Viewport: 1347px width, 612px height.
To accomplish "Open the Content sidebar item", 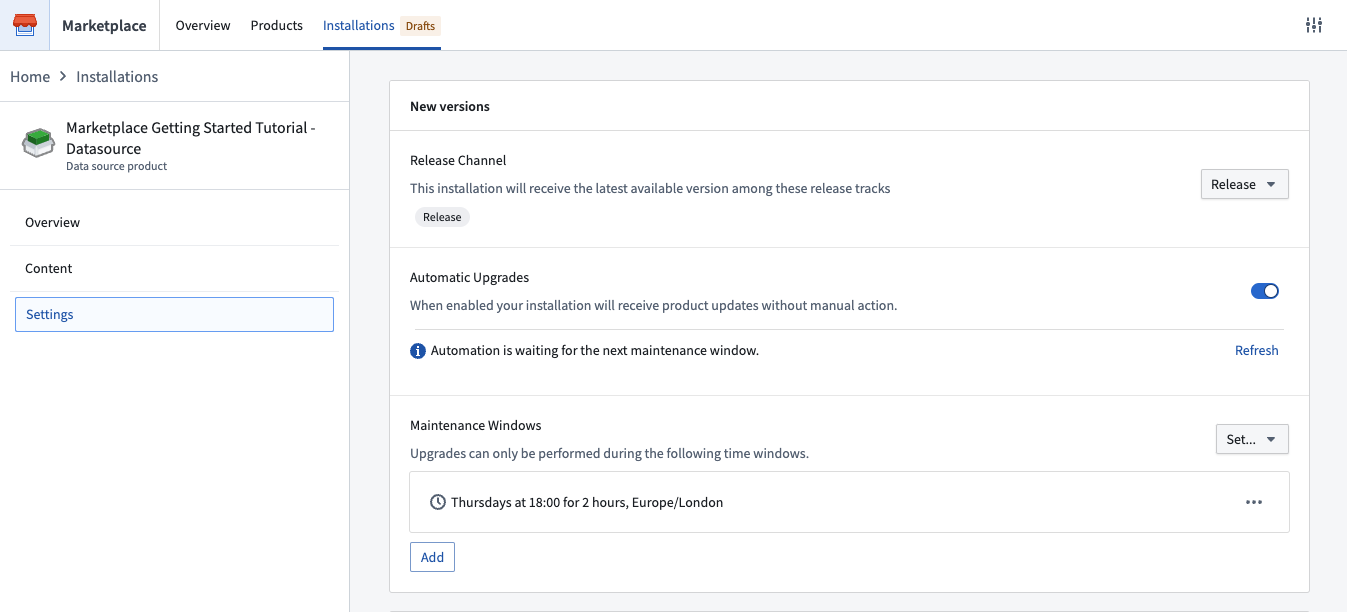I will (x=174, y=269).
